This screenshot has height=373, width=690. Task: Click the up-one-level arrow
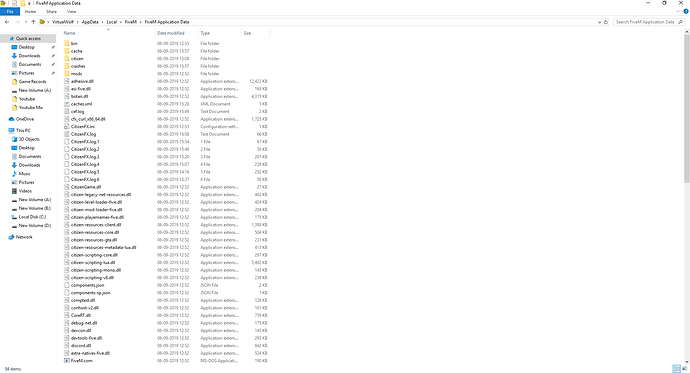click(x=33, y=22)
